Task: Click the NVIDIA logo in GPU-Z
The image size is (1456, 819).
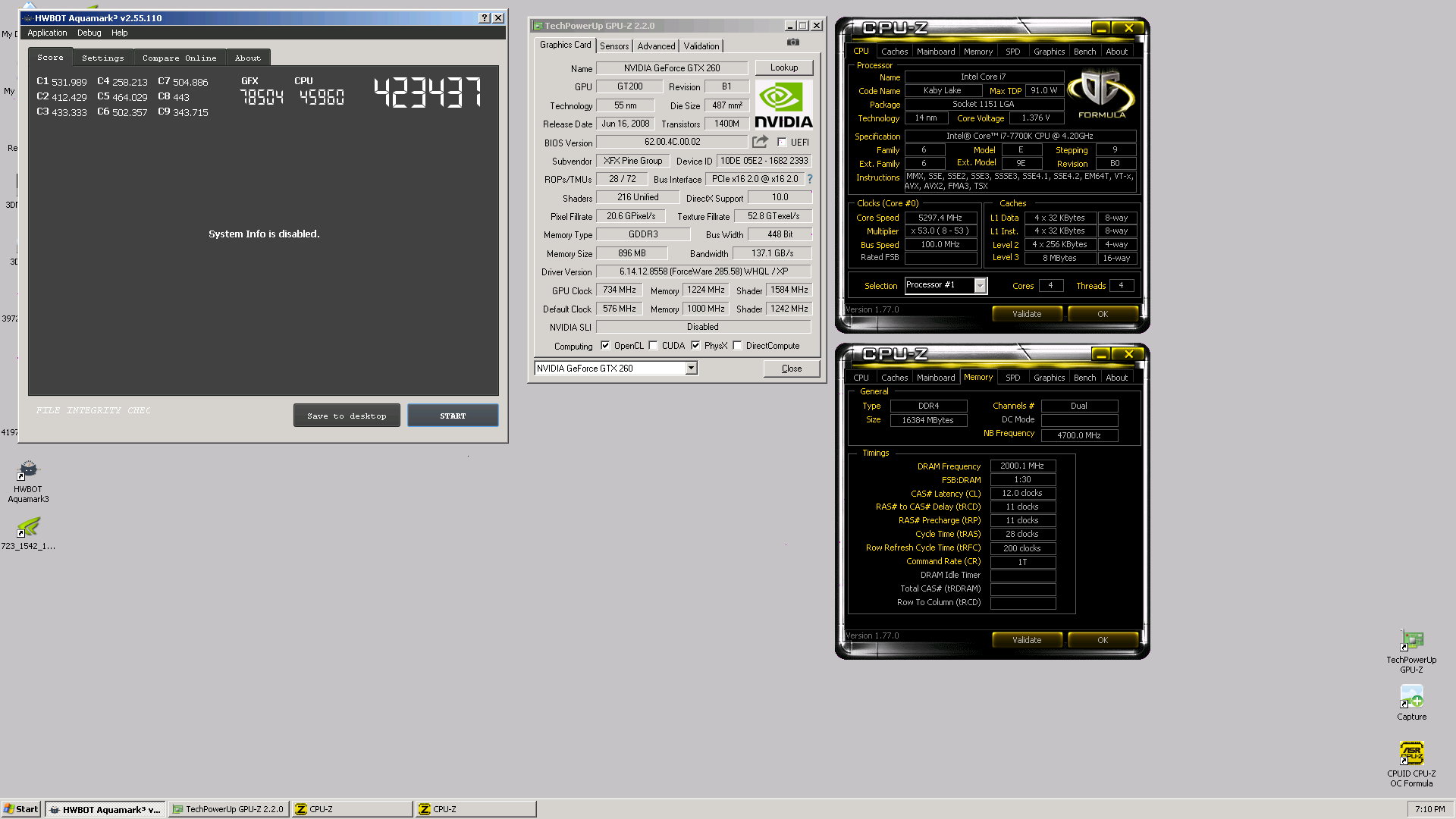Action: click(783, 105)
